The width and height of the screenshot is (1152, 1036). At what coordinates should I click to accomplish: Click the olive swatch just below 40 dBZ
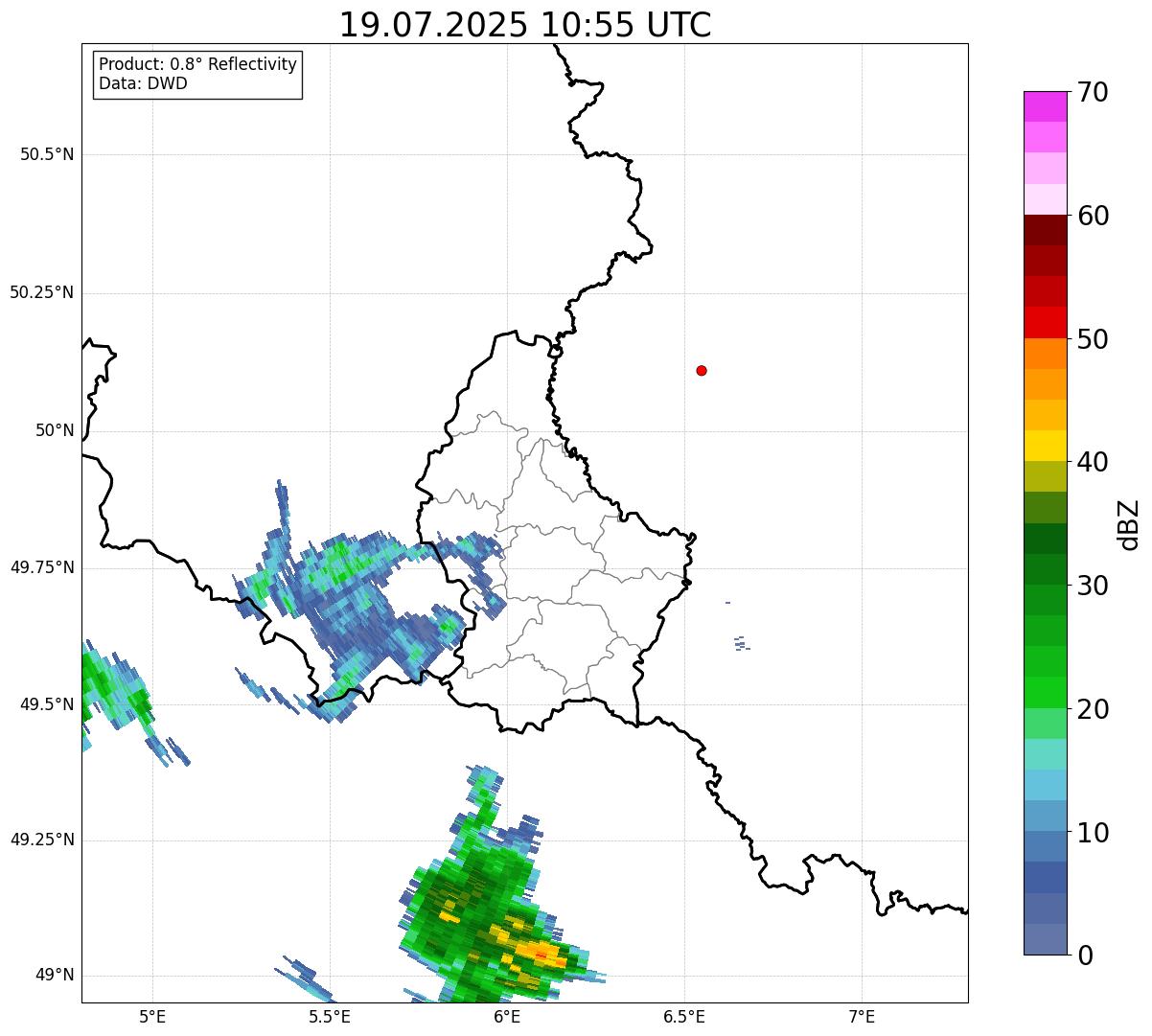[1045, 476]
